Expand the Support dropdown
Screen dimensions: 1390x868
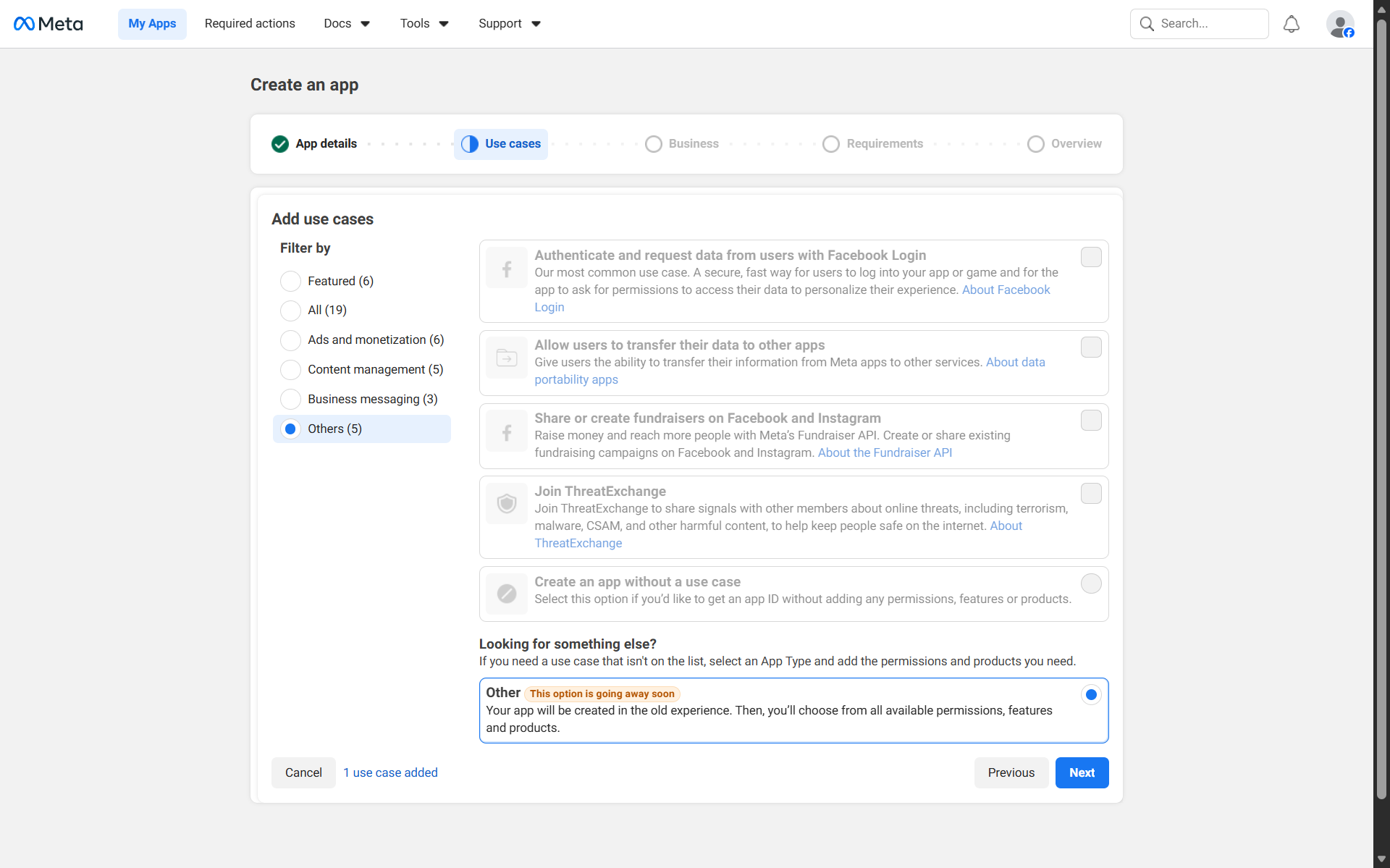click(510, 24)
